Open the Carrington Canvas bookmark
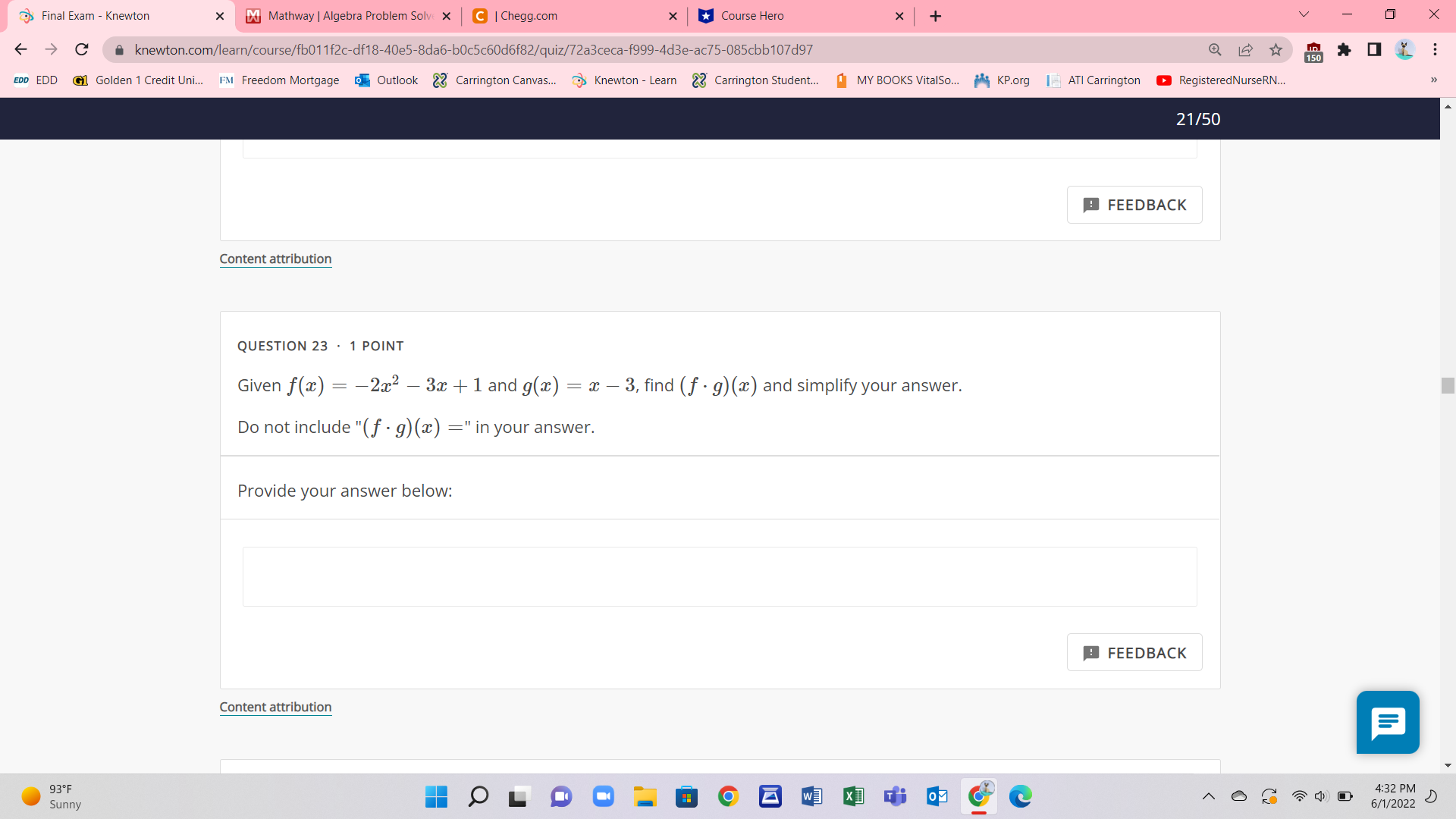The width and height of the screenshot is (1456, 819). [x=494, y=80]
